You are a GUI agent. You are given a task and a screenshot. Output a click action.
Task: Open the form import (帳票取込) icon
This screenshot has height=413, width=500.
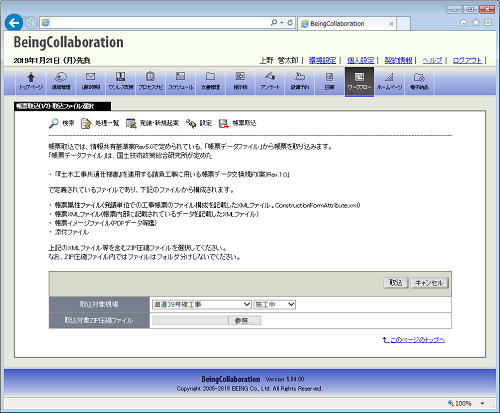tap(224, 123)
